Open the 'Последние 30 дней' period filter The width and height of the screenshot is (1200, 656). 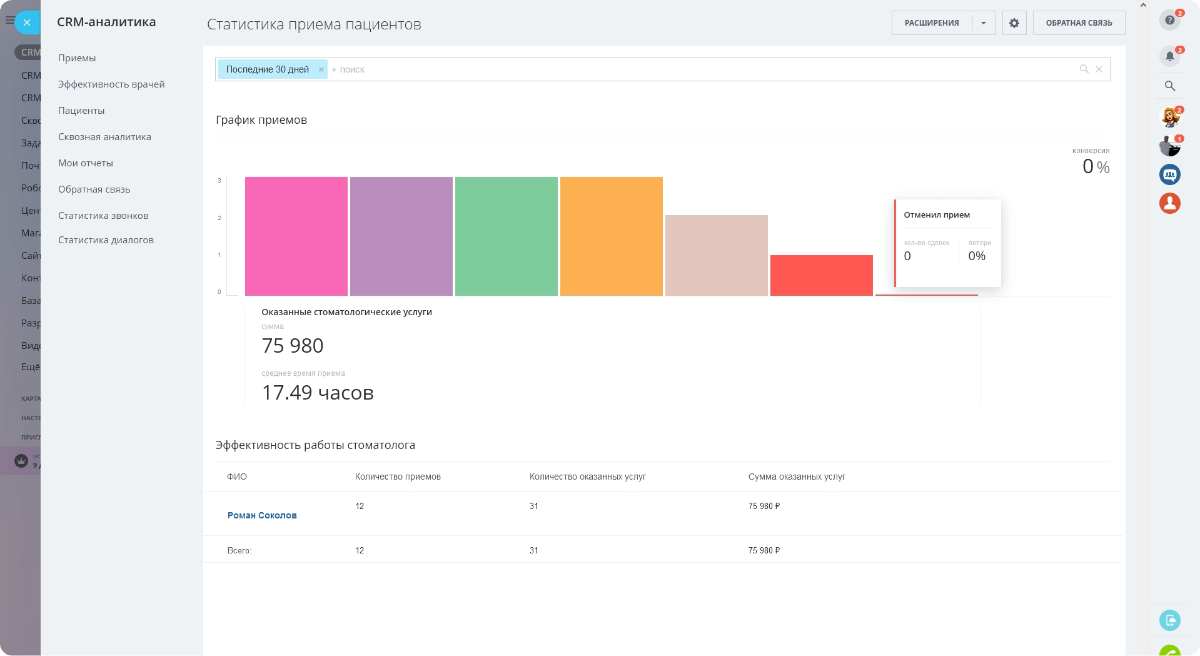click(x=267, y=69)
